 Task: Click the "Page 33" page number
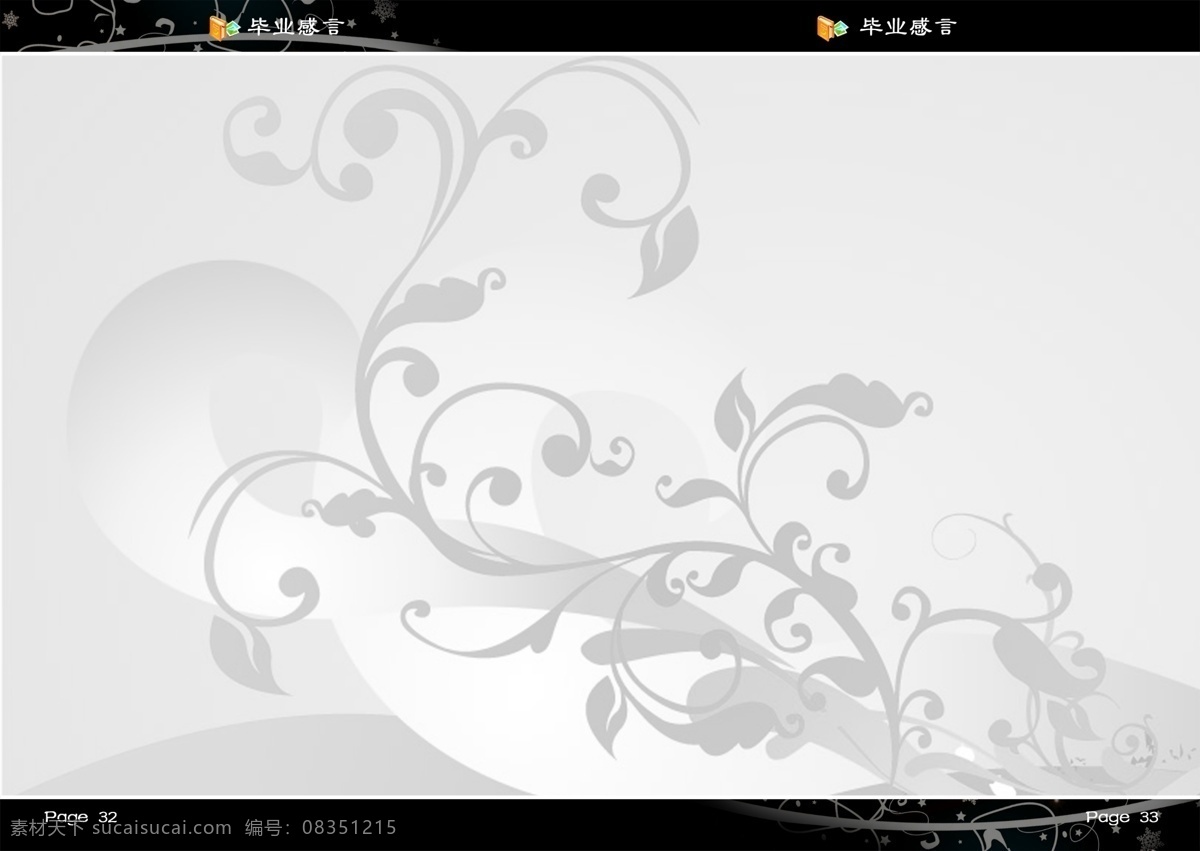click(x=1122, y=817)
